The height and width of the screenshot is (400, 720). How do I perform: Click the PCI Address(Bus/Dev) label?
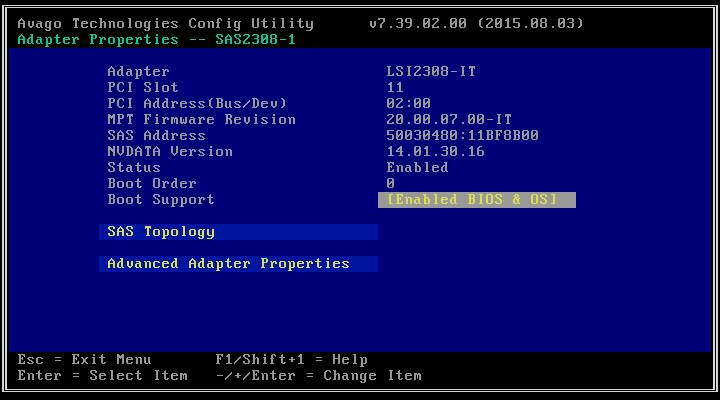pyautogui.click(x=197, y=103)
